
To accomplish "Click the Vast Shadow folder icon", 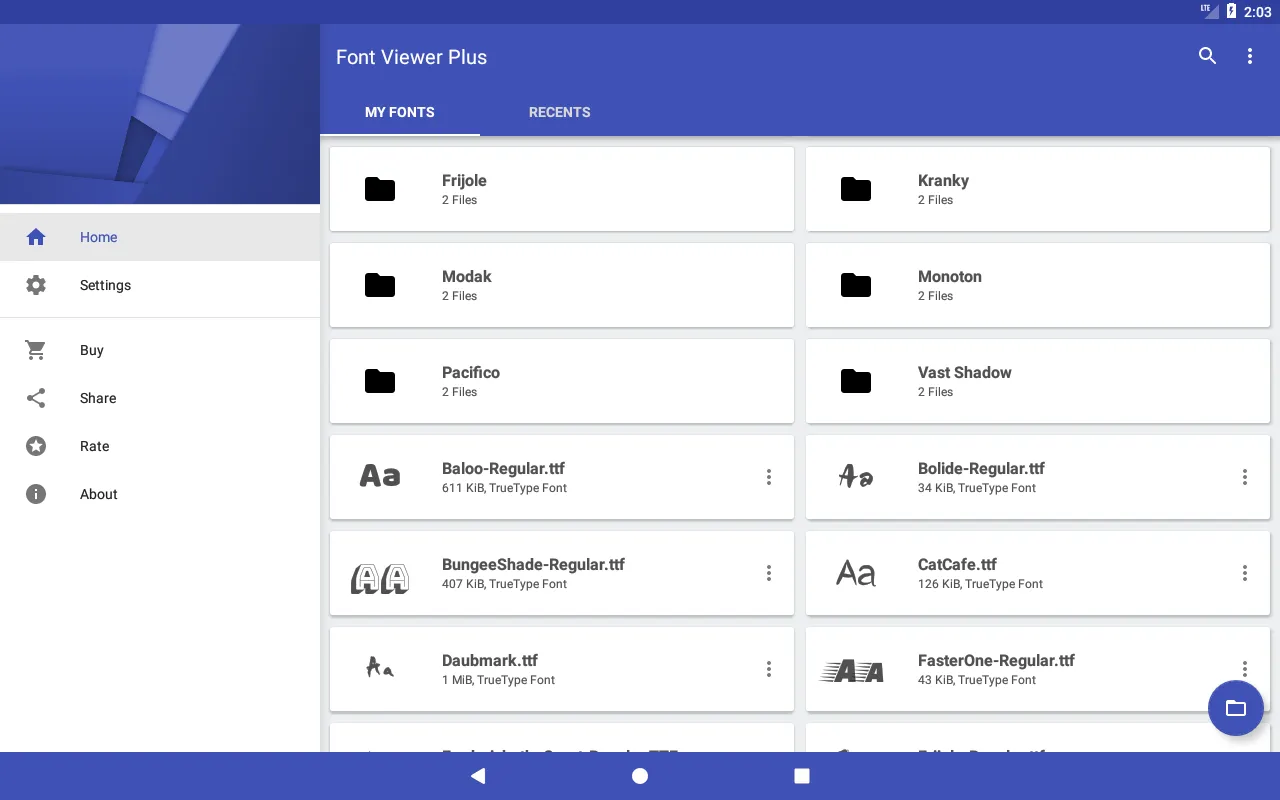I will click(x=856, y=381).
